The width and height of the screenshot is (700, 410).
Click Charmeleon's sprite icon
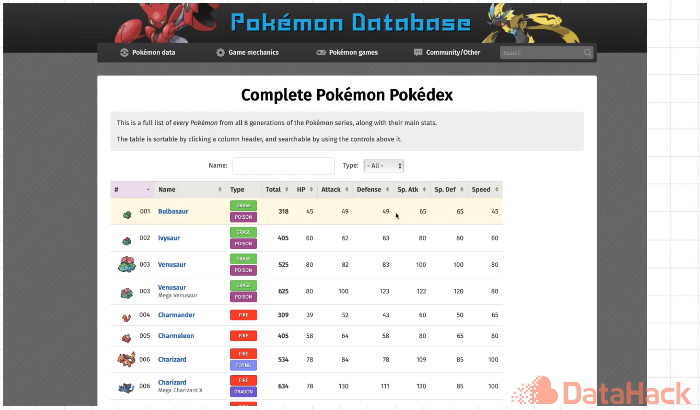[127, 339]
